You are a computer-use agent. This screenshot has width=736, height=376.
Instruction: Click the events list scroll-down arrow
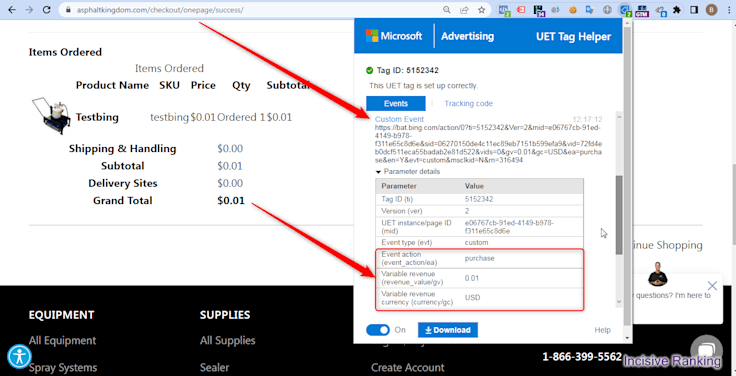tap(619, 302)
